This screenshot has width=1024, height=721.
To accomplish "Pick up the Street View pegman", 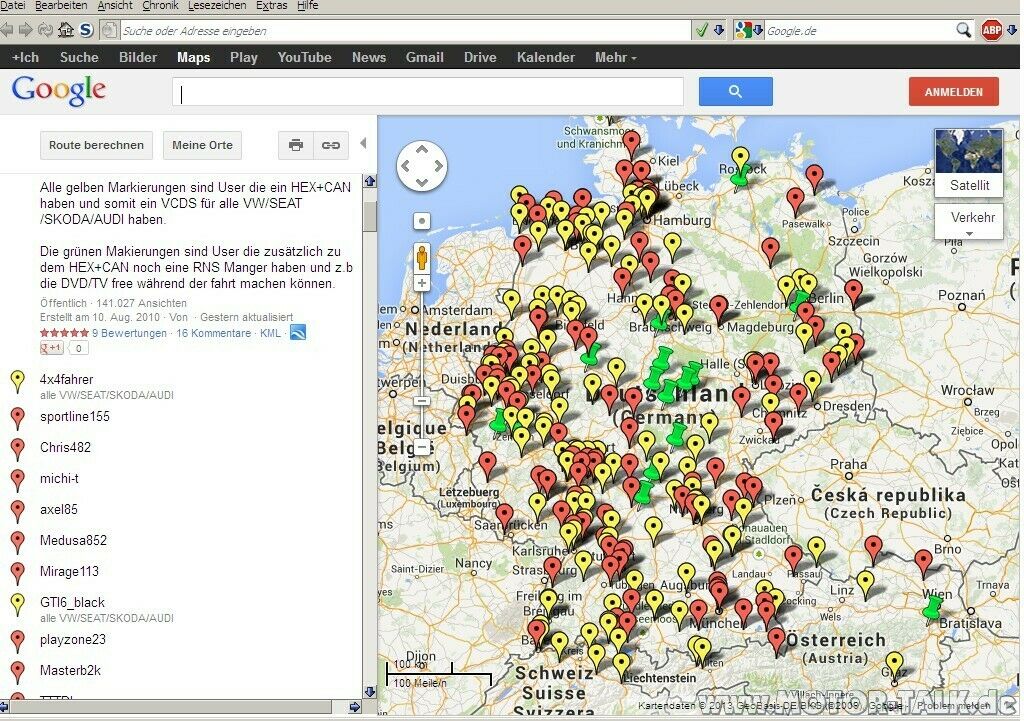I will [422, 258].
